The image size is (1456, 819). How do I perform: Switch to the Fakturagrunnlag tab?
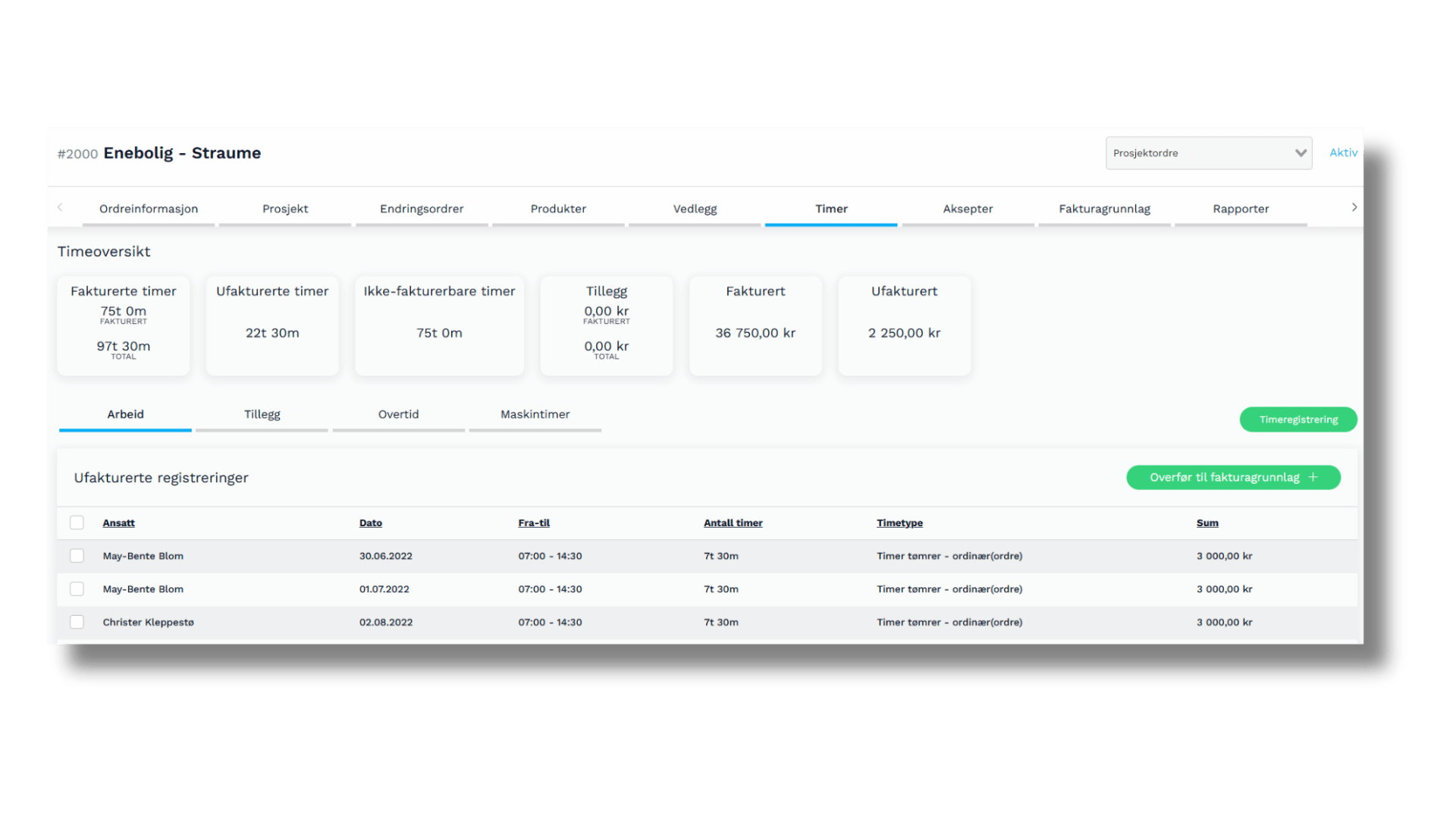coord(1104,209)
